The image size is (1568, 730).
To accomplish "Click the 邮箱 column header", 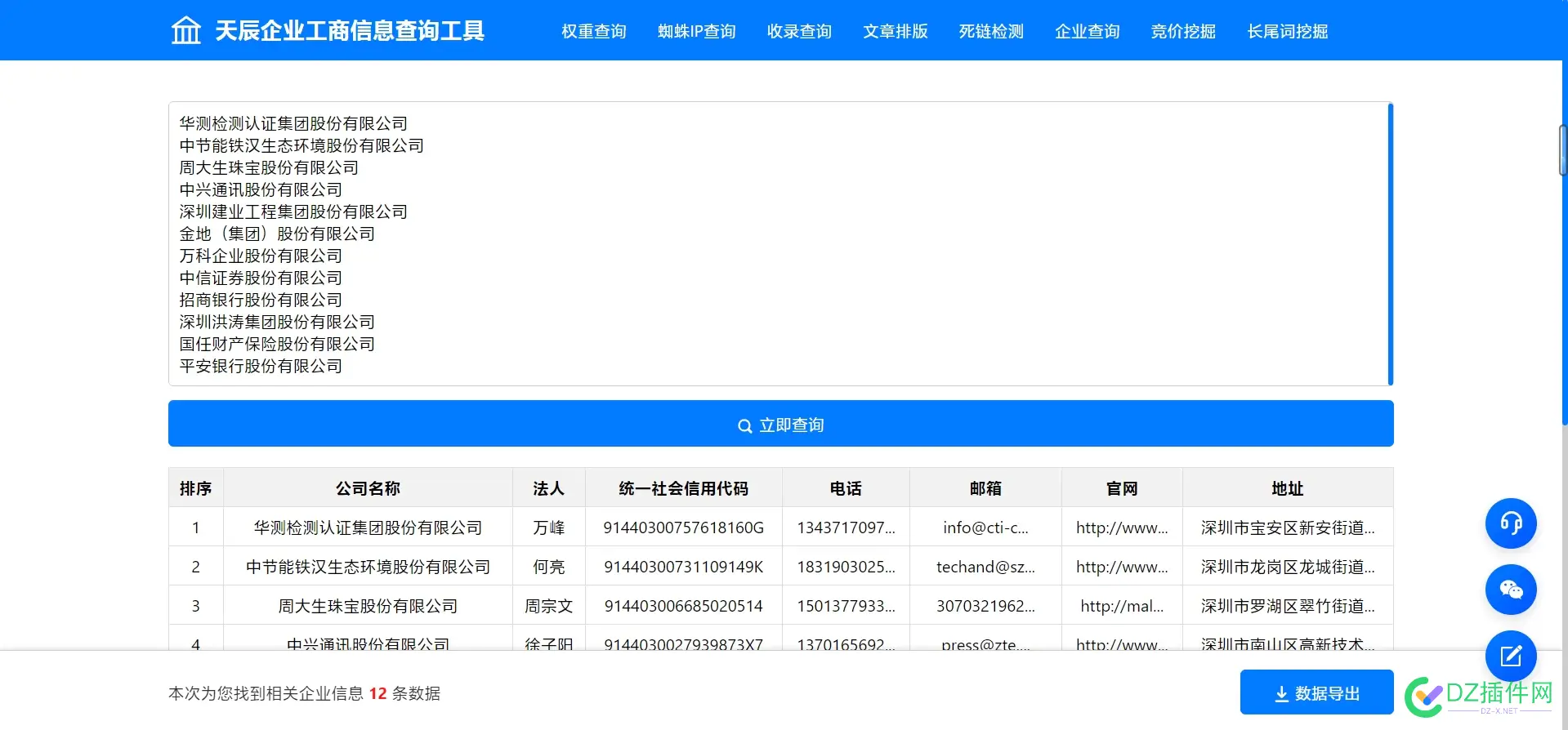I will (x=985, y=487).
